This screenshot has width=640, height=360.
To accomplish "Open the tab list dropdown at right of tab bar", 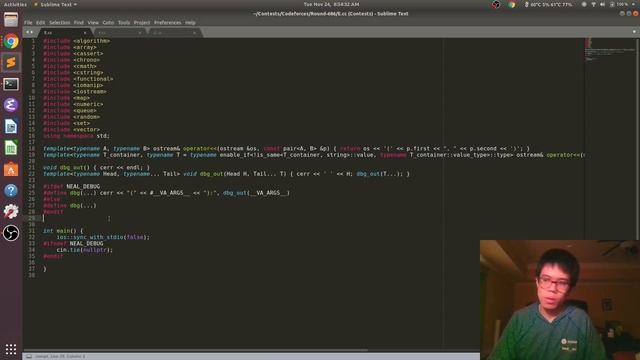I will coord(634,32).
